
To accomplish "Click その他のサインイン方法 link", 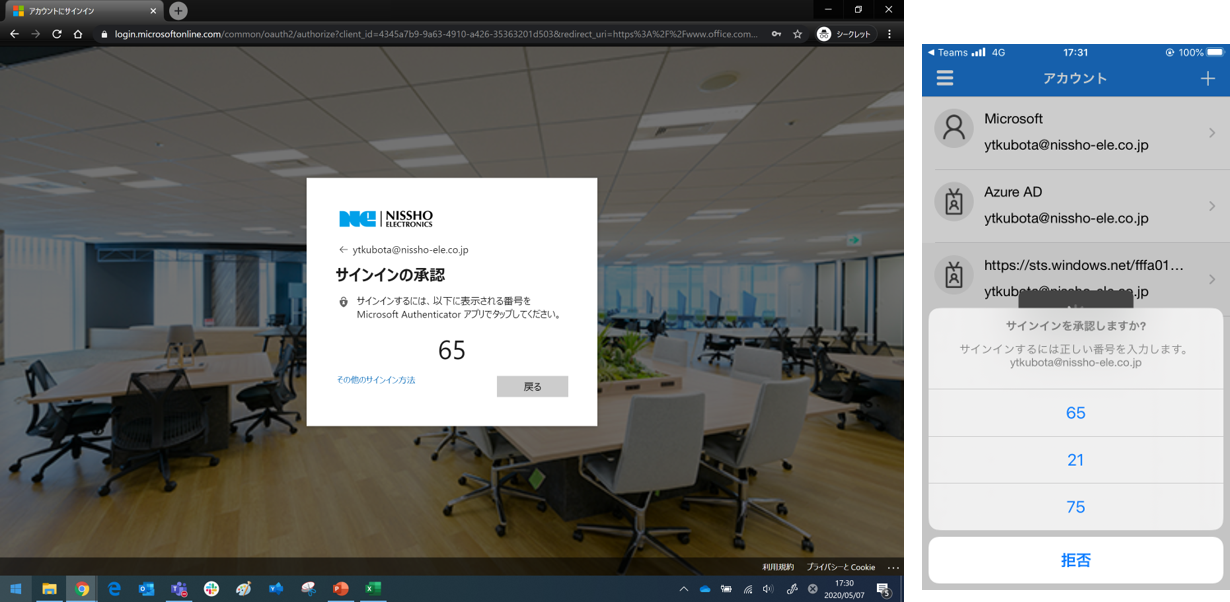I will click(376, 380).
